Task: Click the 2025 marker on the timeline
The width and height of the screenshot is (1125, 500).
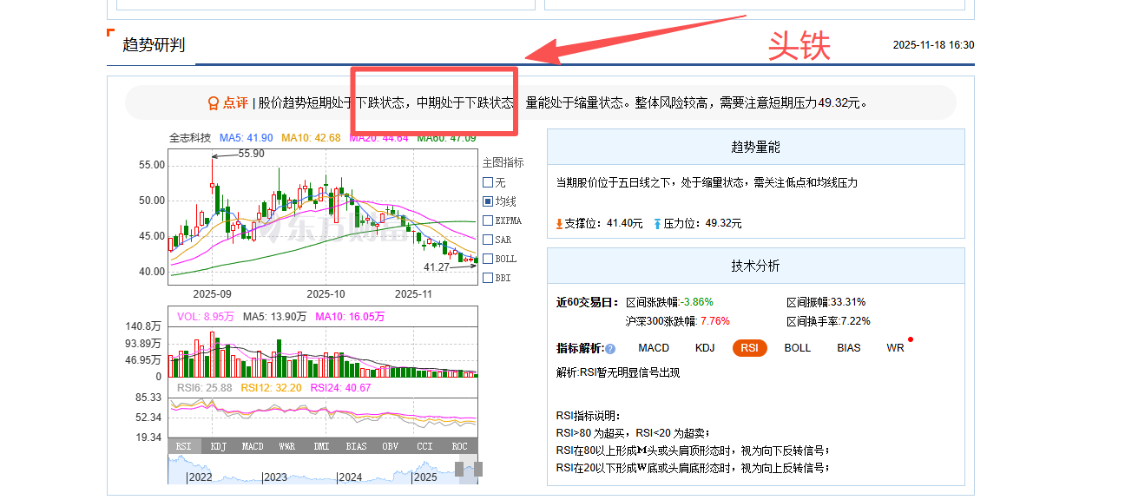Action: [424, 477]
